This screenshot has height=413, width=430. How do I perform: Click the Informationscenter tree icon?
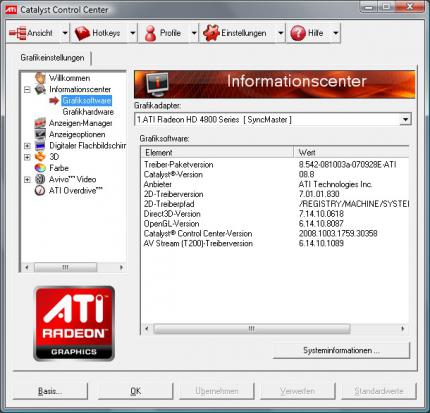tap(40, 89)
